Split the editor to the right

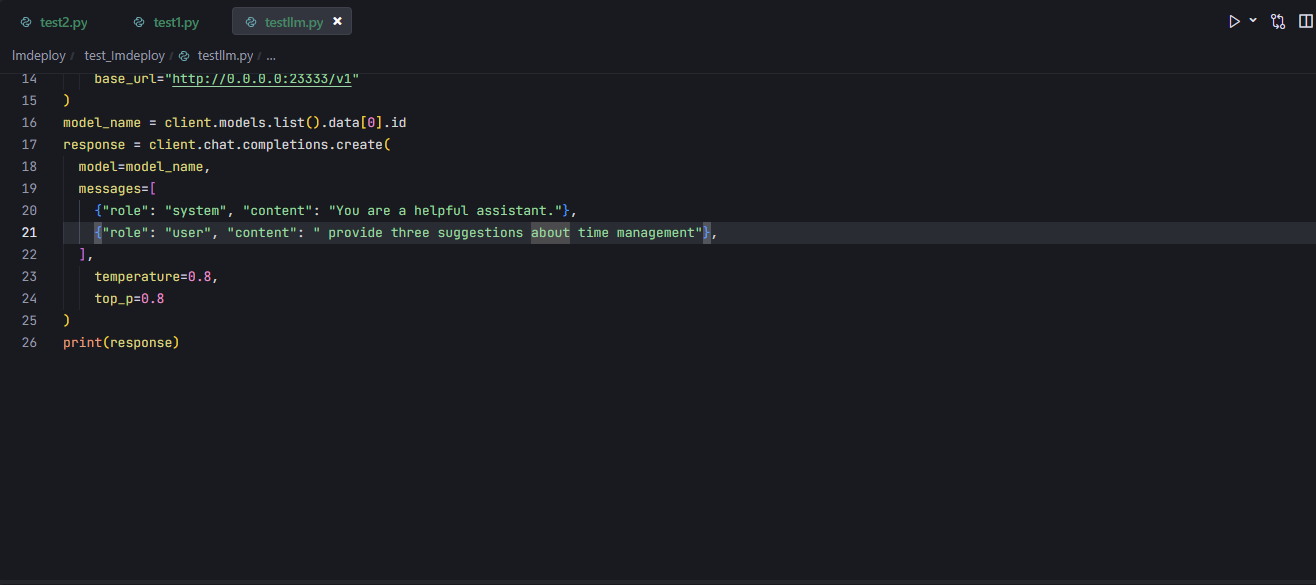(1305, 21)
